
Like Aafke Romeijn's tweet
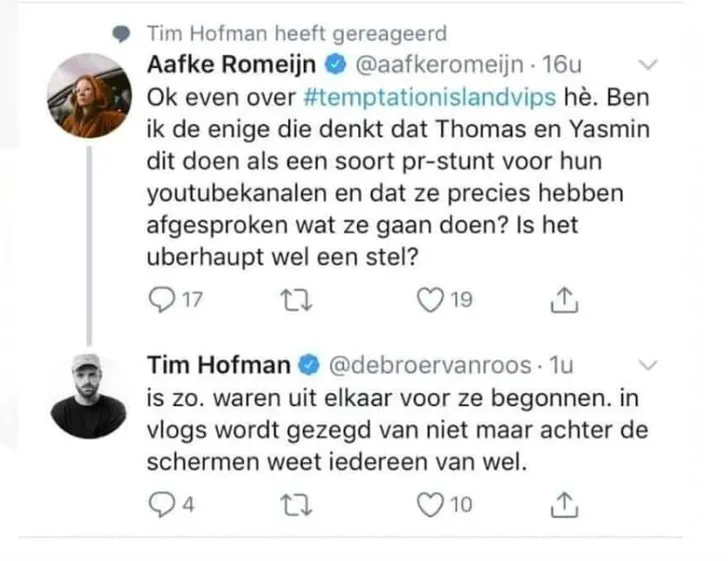tap(428, 299)
